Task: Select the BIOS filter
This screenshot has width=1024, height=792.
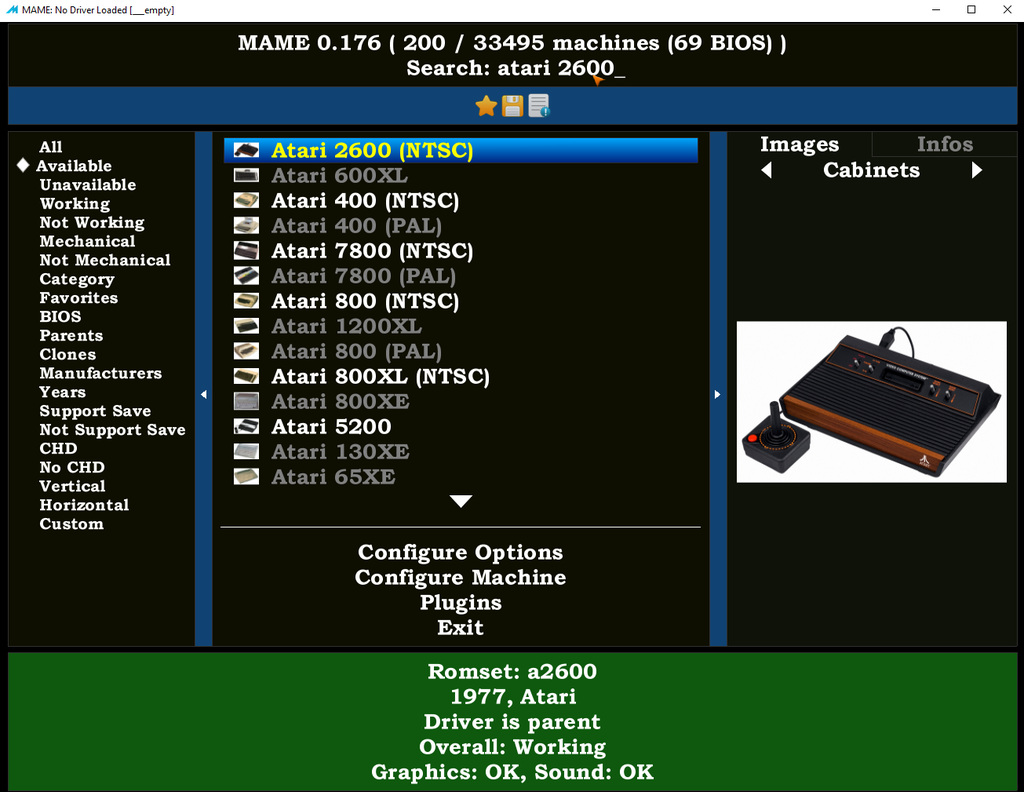Action: coord(61,317)
